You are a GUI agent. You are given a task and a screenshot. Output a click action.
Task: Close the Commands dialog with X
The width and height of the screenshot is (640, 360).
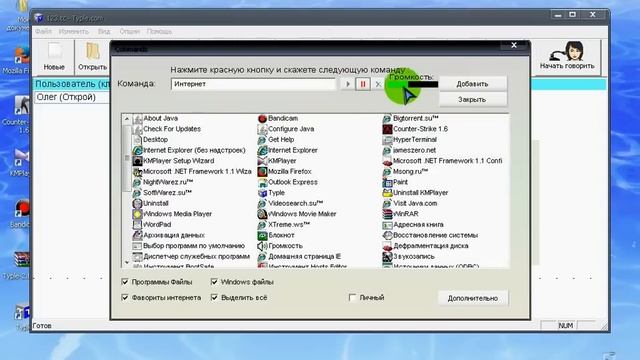click(514, 45)
